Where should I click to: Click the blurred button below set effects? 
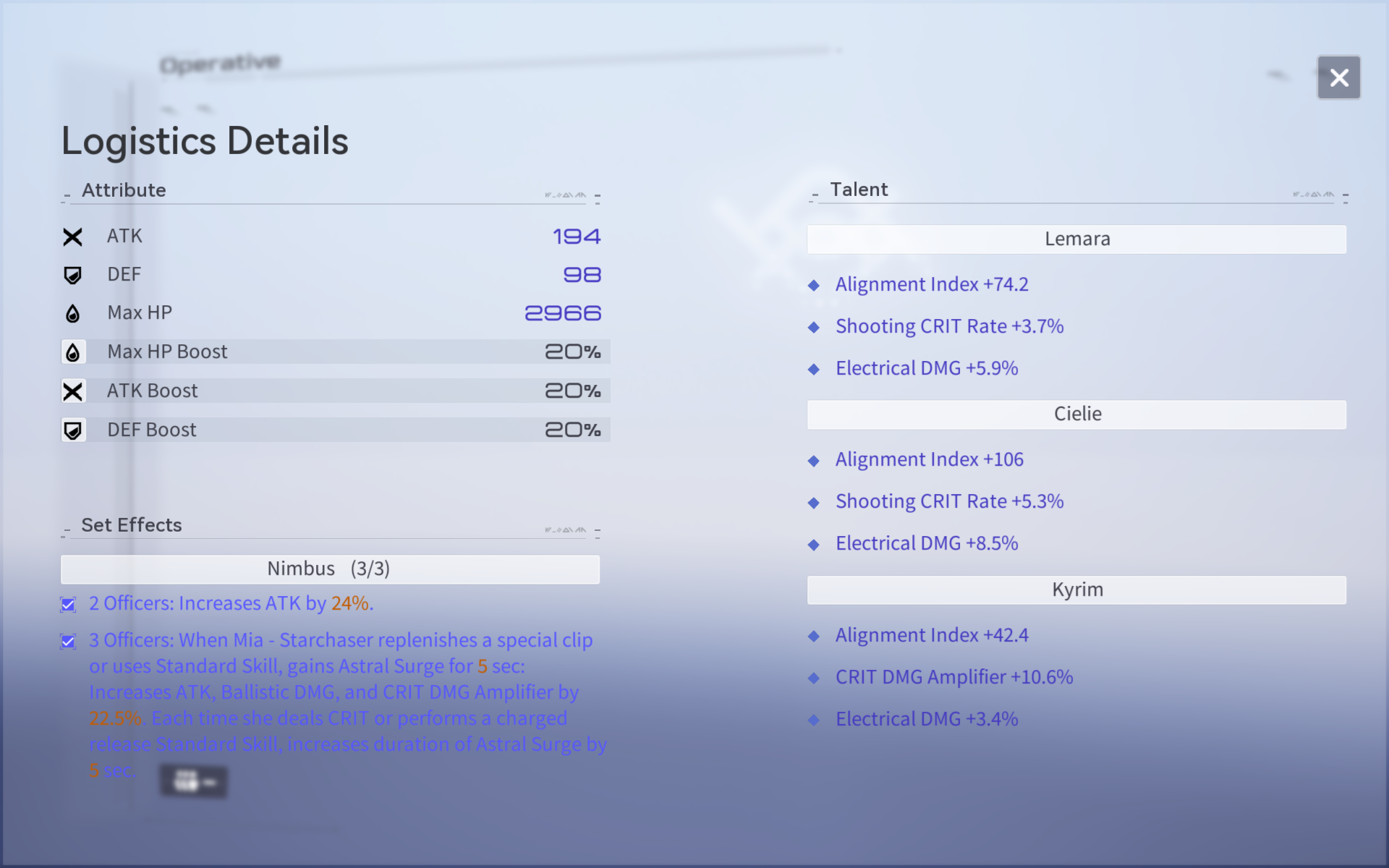pyautogui.click(x=193, y=782)
